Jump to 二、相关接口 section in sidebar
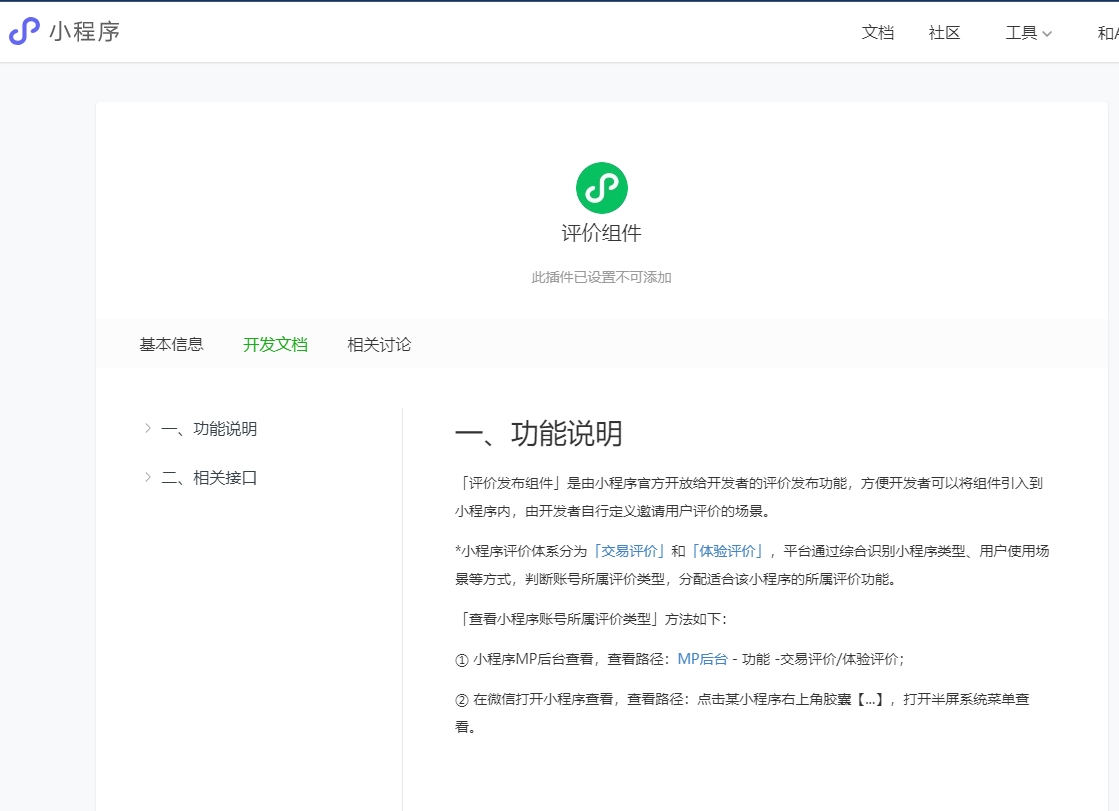The image size is (1119, 811). pos(209,478)
